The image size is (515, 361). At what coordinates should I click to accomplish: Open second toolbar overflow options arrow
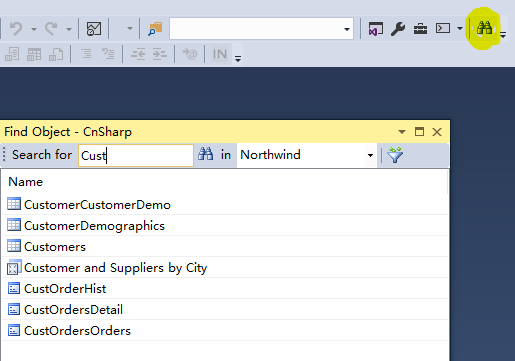click(238, 59)
